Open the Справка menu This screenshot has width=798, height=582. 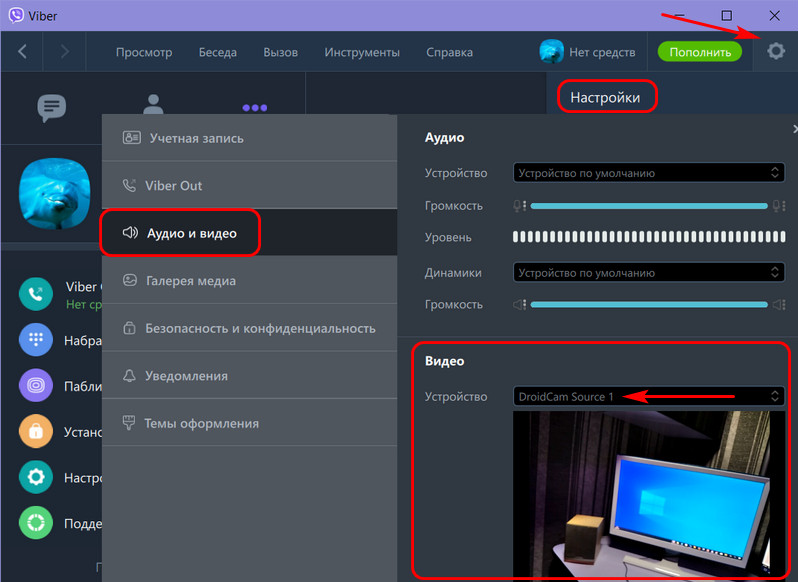pyautogui.click(x=449, y=52)
